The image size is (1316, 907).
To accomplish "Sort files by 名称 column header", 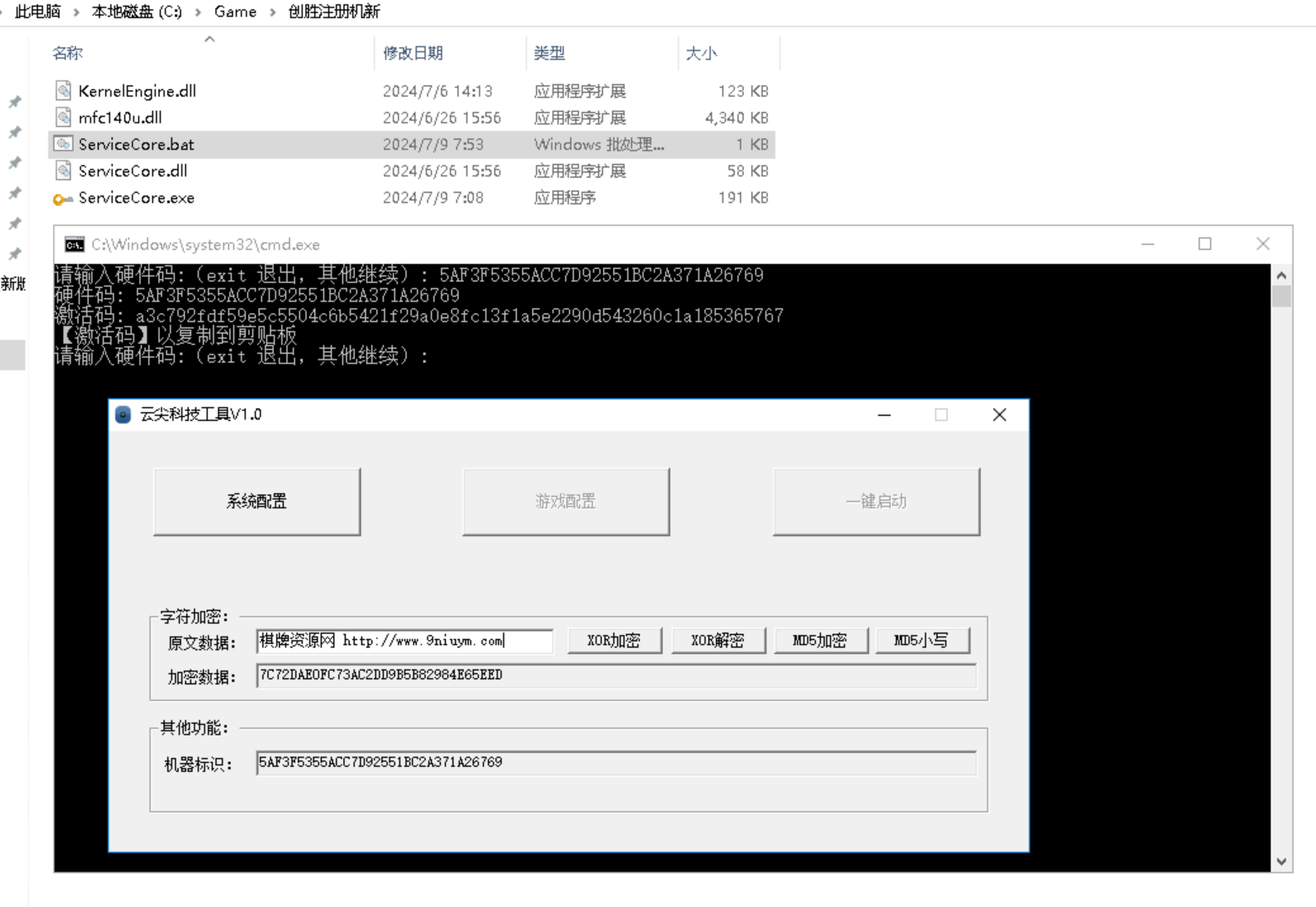I will point(68,53).
